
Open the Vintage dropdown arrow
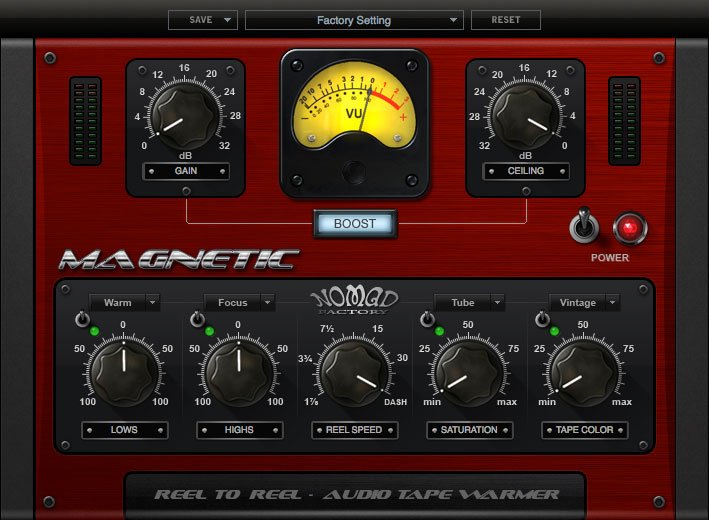click(x=613, y=302)
